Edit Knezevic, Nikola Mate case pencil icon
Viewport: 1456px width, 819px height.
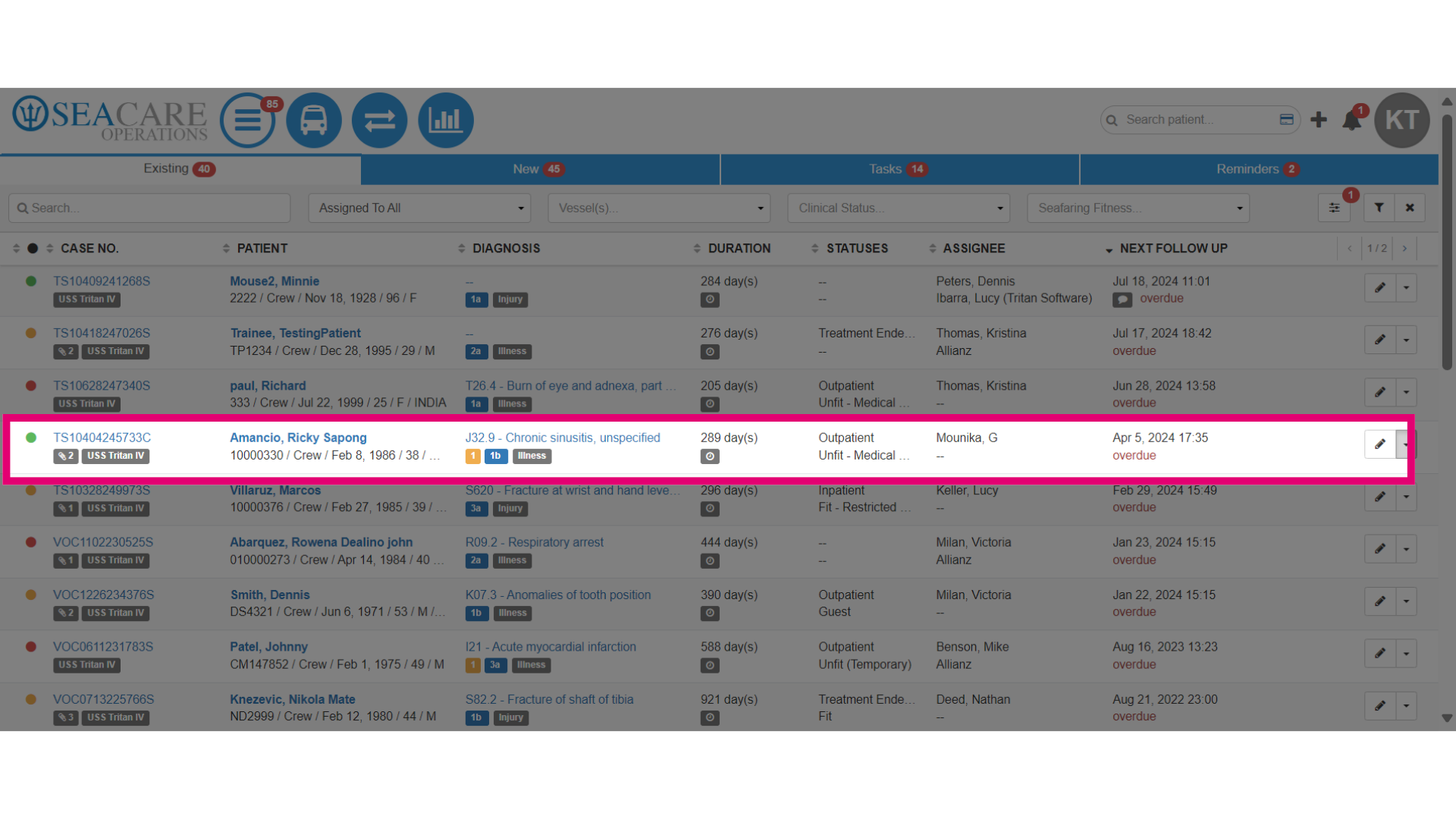[1380, 706]
